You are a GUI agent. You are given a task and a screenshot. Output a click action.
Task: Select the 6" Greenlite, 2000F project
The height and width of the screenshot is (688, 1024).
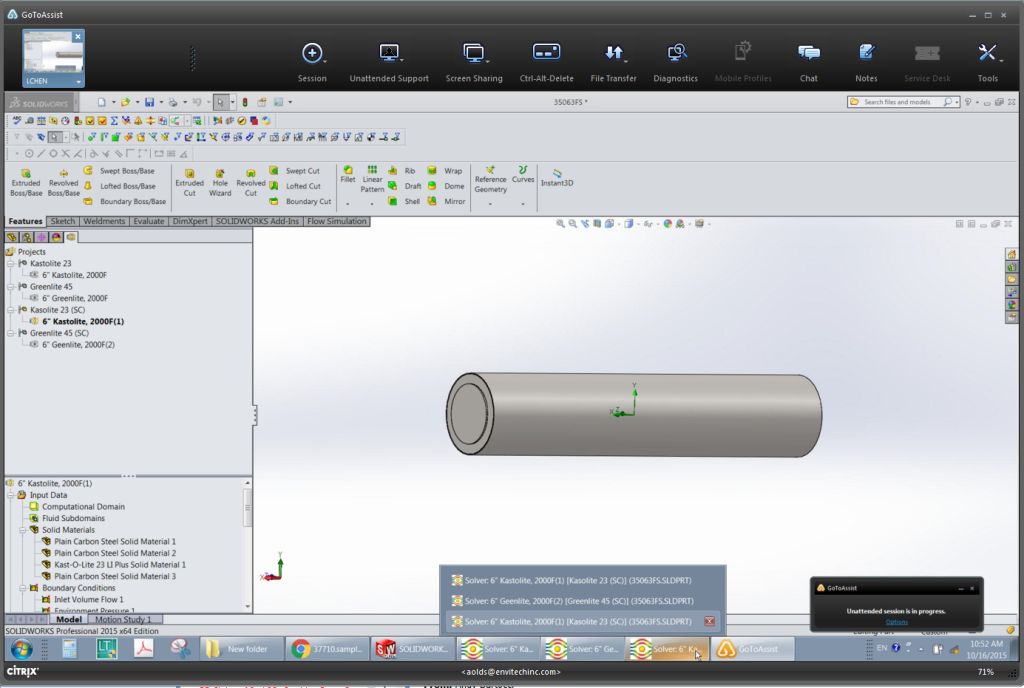coord(69,298)
